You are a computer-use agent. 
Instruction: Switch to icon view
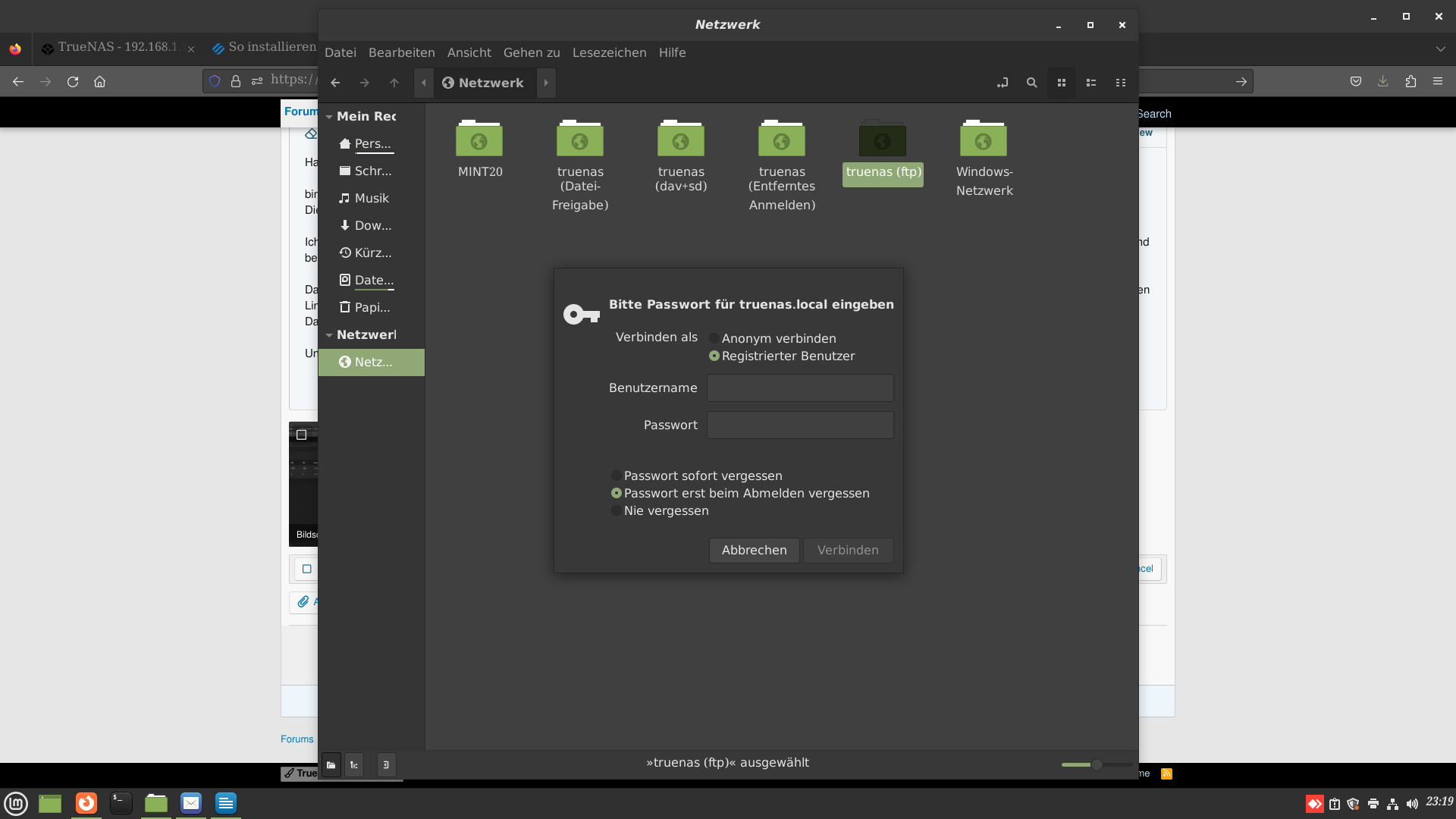pyautogui.click(x=1062, y=83)
